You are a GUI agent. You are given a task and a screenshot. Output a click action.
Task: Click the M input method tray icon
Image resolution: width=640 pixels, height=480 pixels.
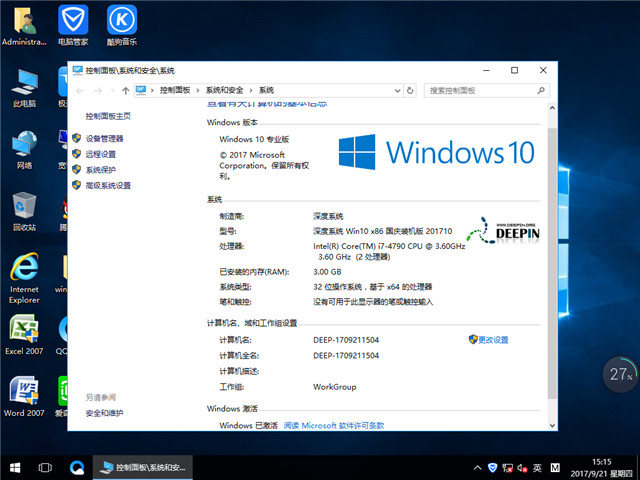point(555,468)
